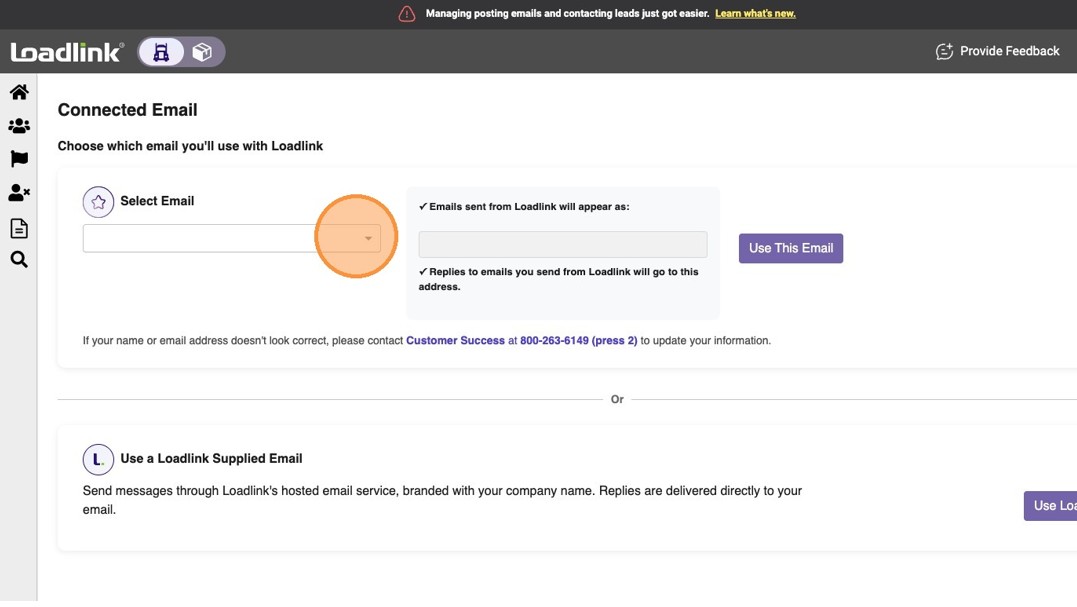This screenshot has width=1077, height=607.
Task: Expand the Select Email dropdown arrow
Action: point(368,238)
